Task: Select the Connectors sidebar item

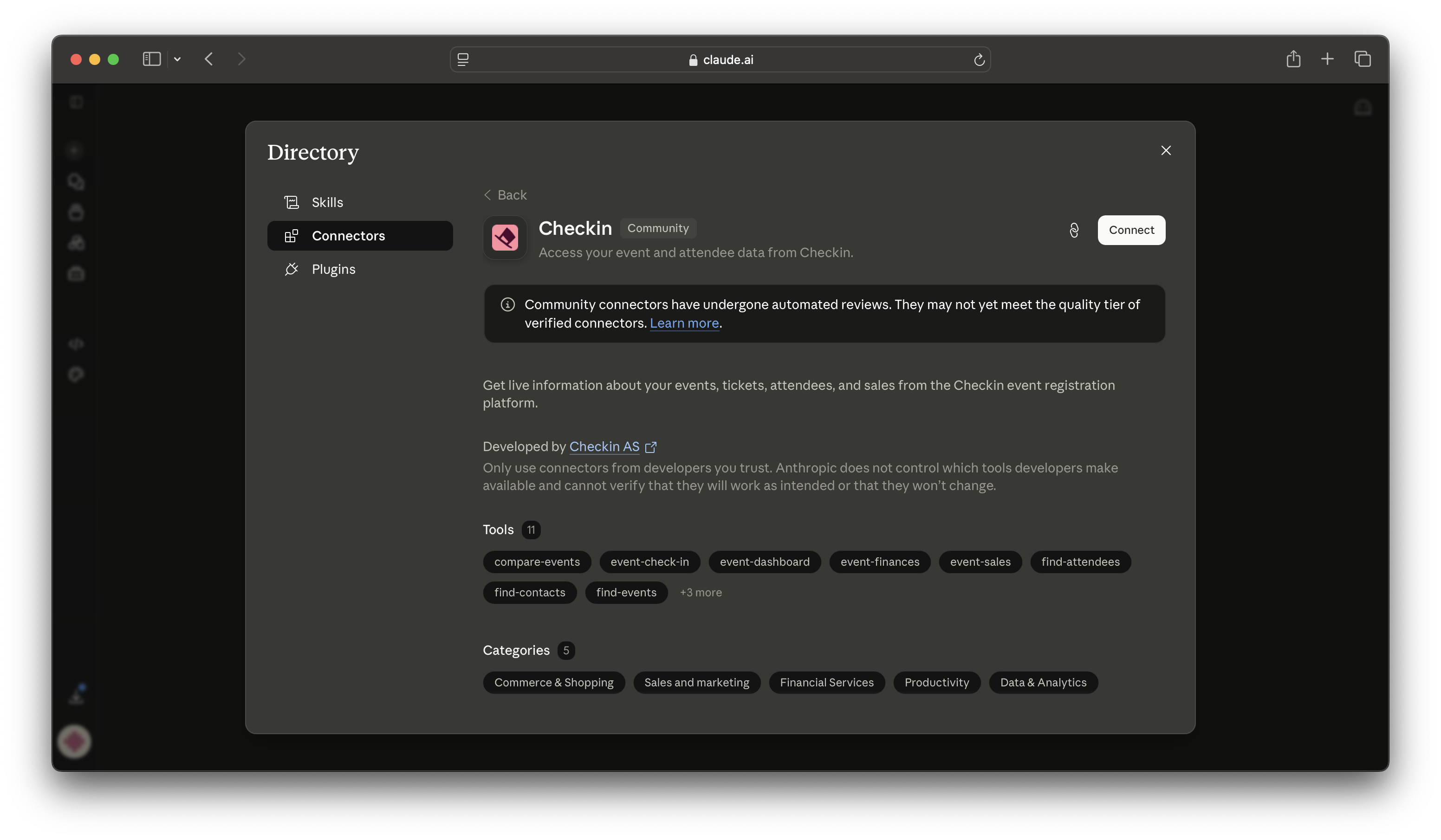Action: coord(360,236)
